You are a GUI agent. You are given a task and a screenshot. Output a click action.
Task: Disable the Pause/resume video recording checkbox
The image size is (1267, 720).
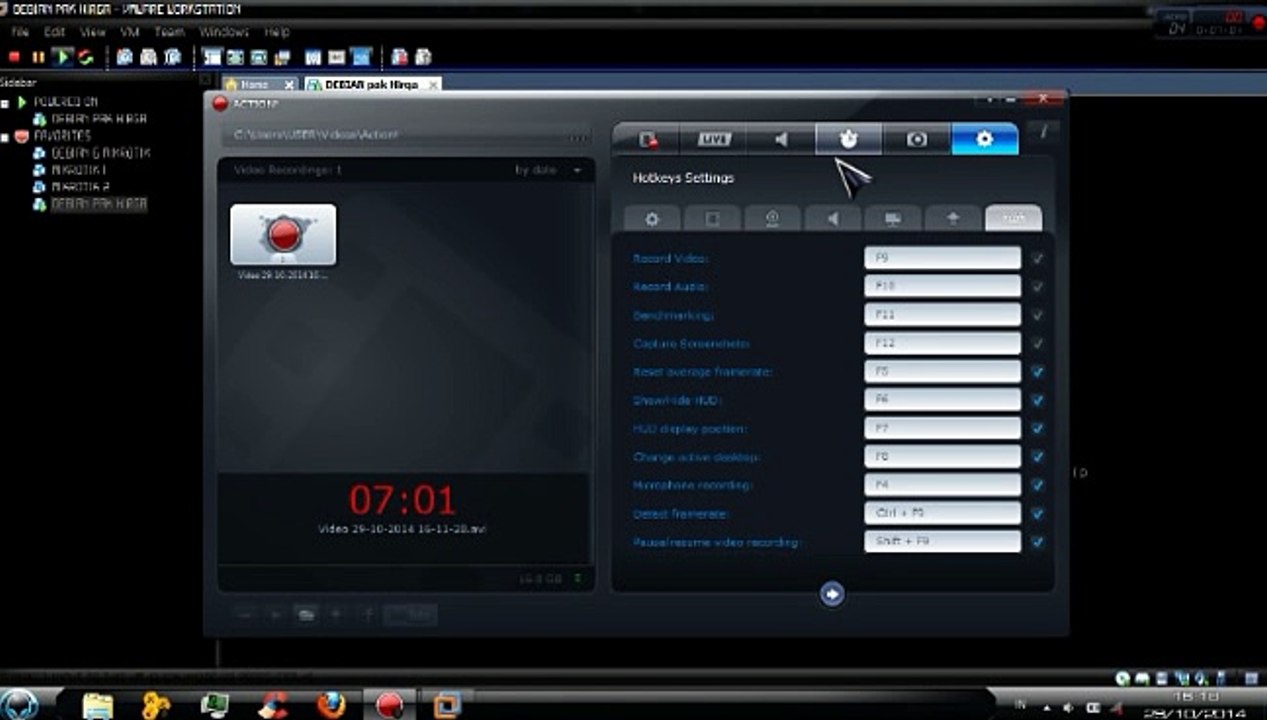point(1038,542)
